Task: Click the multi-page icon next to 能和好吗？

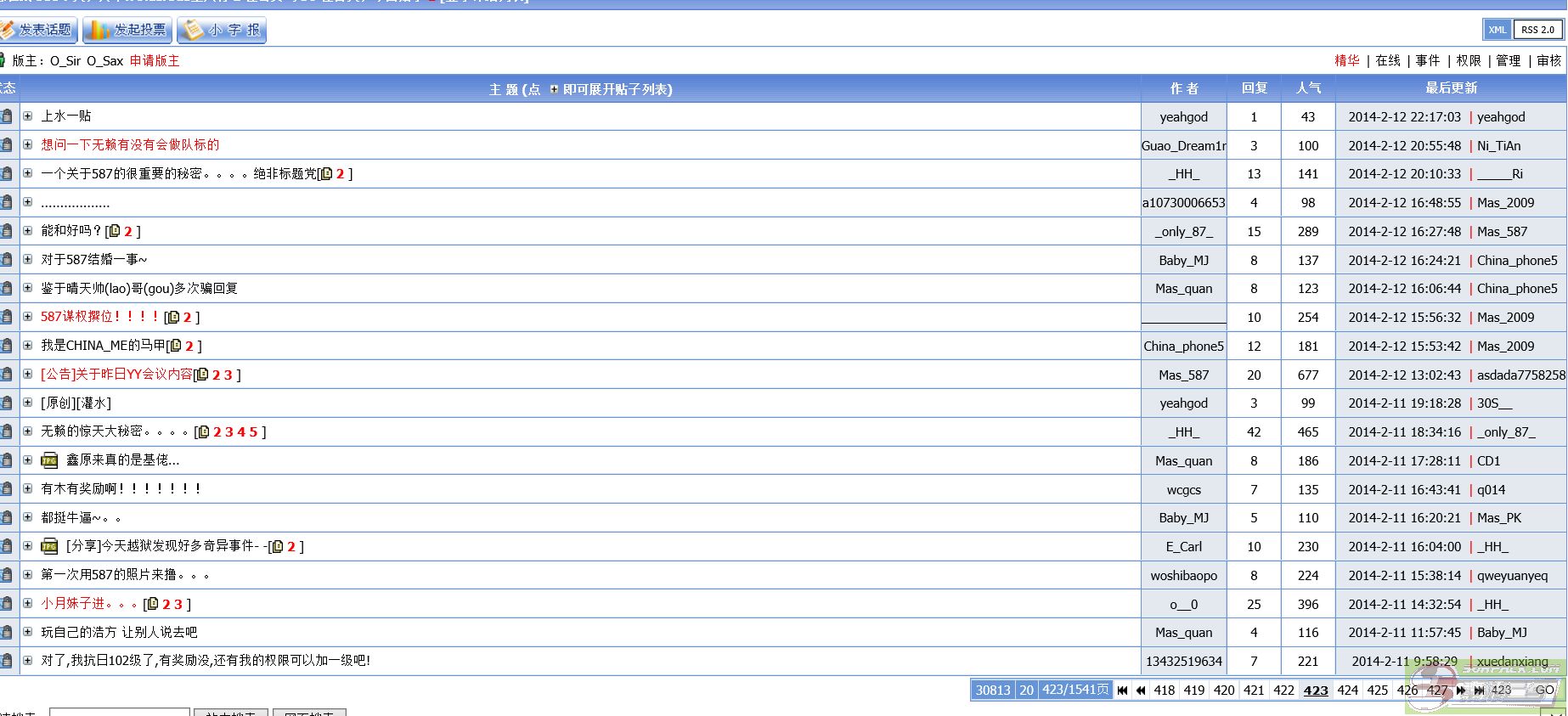Action: click(114, 231)
